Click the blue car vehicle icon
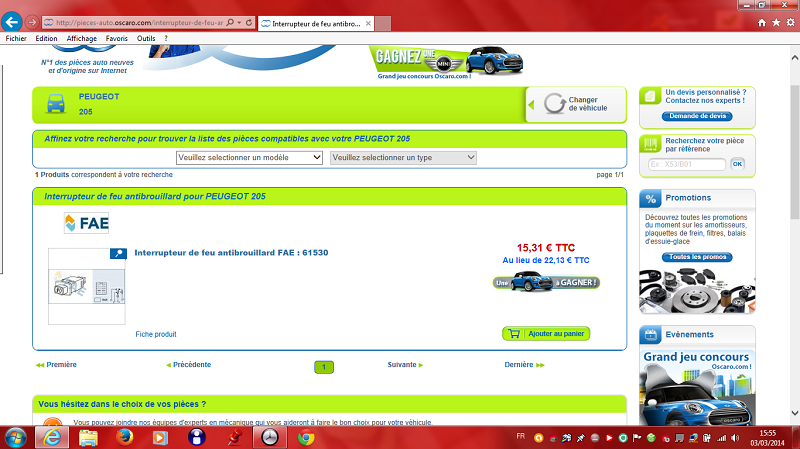The image size is (800, 449). [x=56, y=104]
